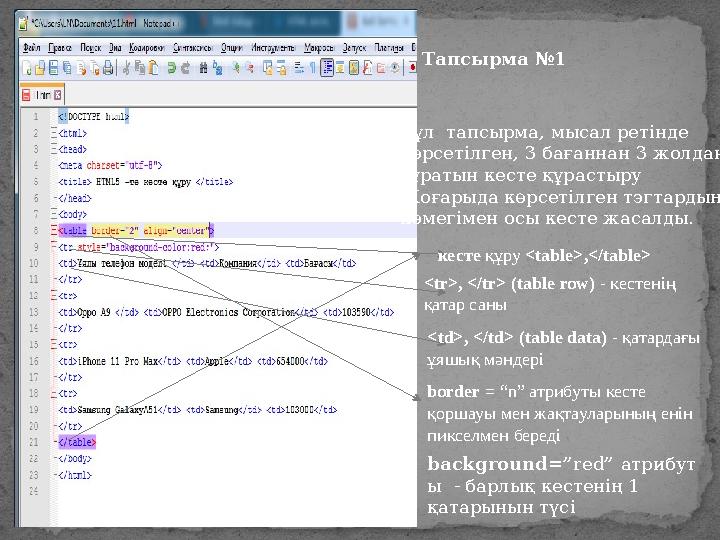Click the border="2" attribute on line 8
This screenshot has width=720, height=540.
tap(114, 231)
